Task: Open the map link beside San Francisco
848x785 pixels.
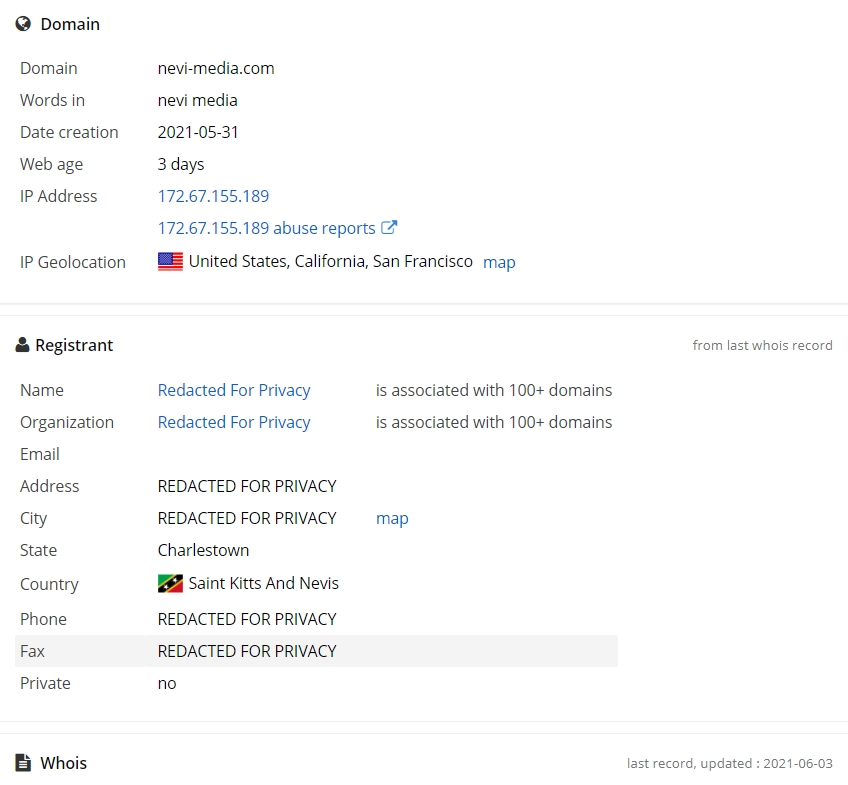Action: [x=499, y=263]
